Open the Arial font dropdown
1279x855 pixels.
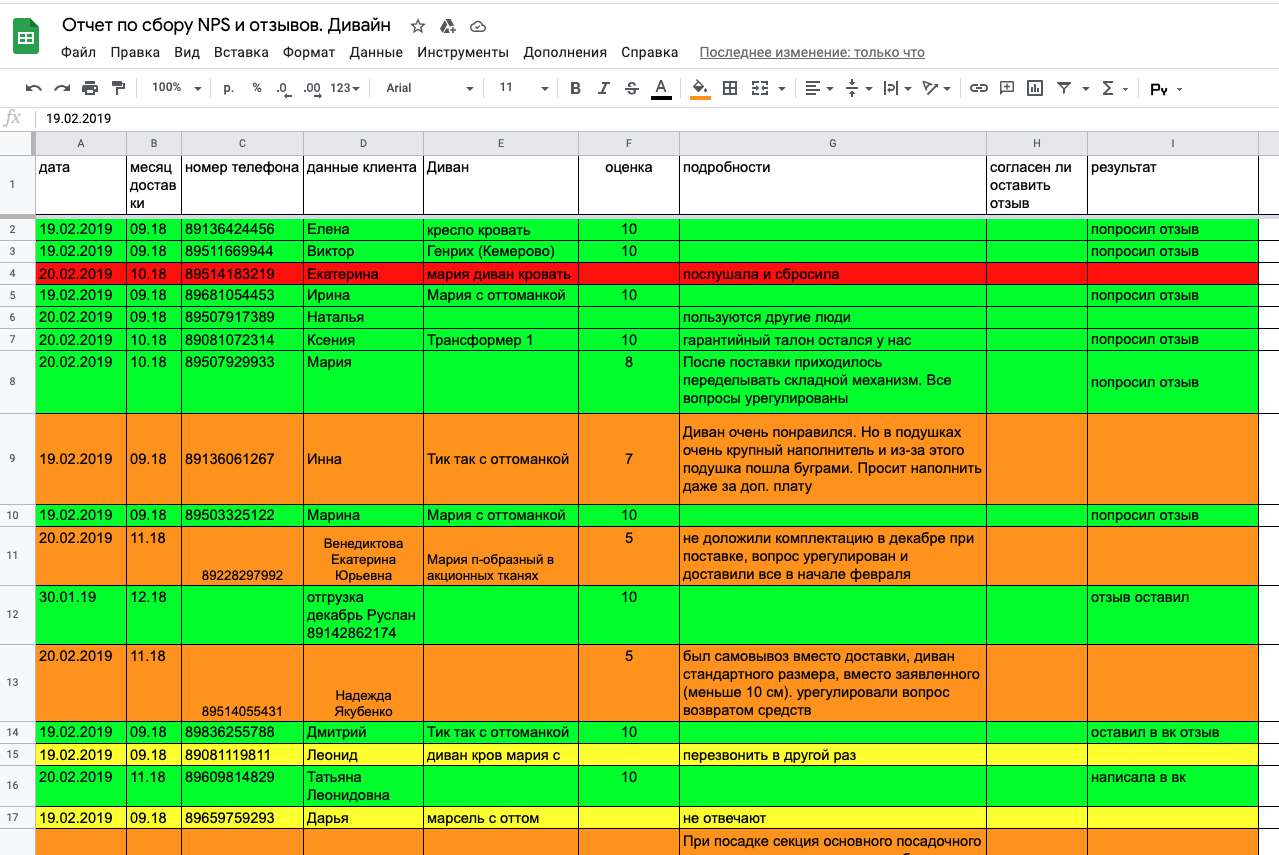[430, 88]
